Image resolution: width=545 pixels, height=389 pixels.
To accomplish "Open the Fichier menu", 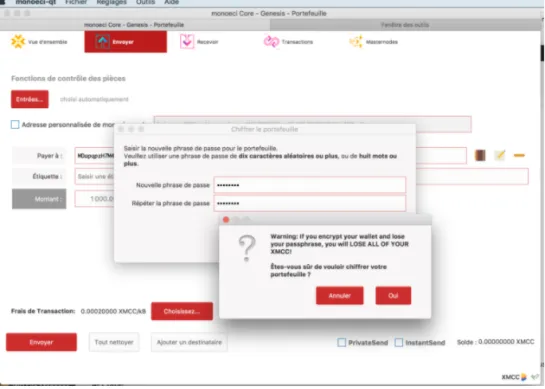I will click(76, 2).
